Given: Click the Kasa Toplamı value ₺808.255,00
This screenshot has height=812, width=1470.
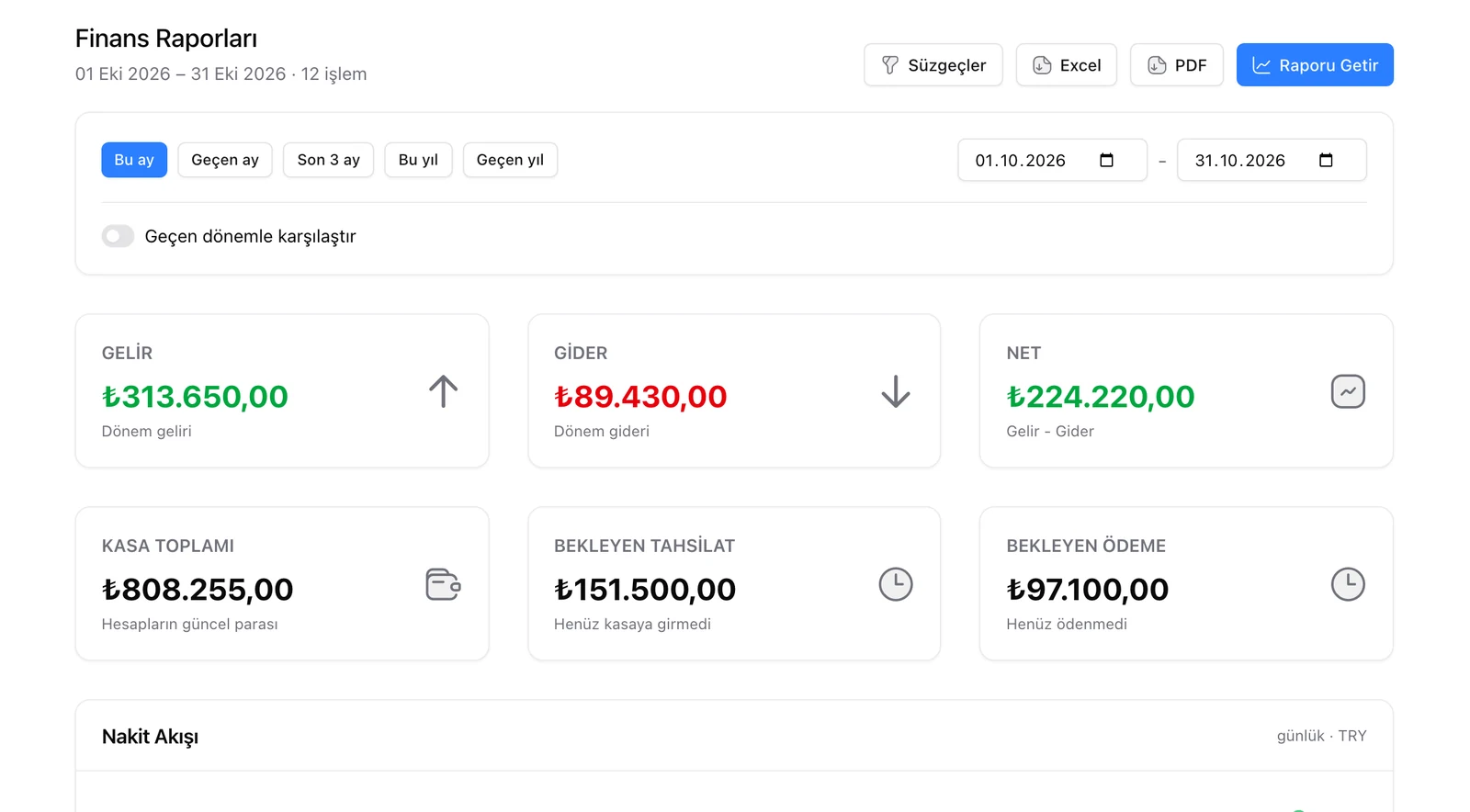Looking at the screenshot, I should [198, 589].
